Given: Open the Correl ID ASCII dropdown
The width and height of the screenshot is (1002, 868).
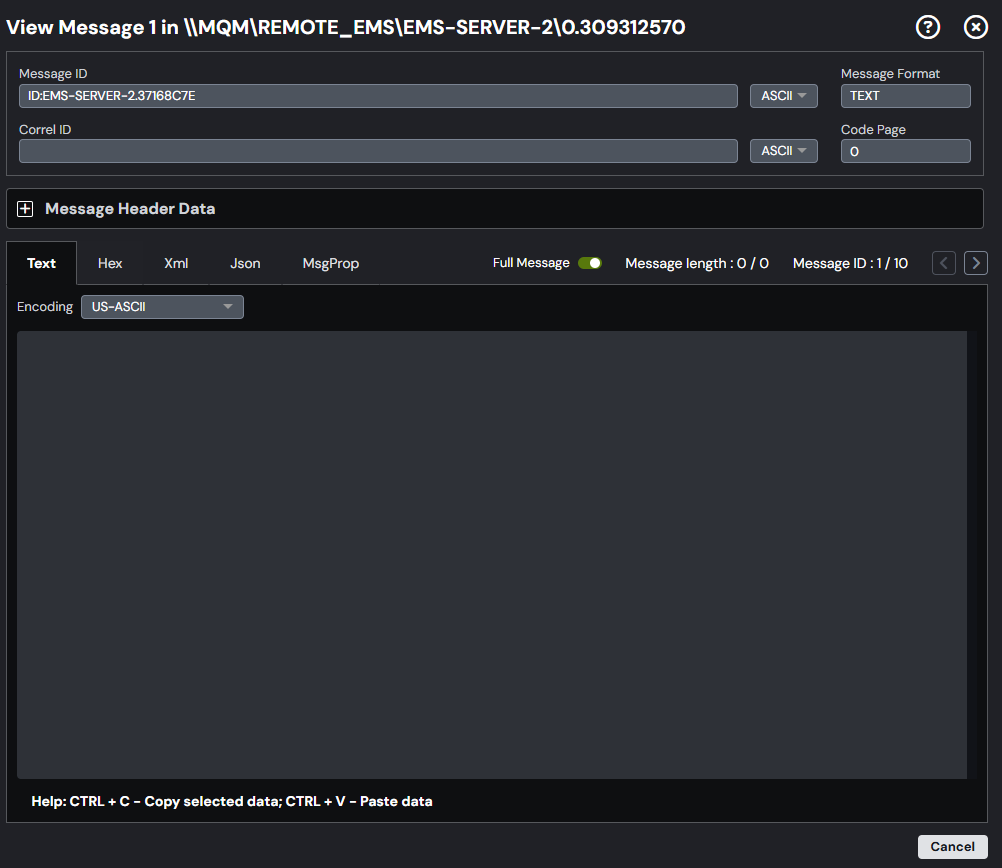Looking at the screenshot, I should [783, 151].
